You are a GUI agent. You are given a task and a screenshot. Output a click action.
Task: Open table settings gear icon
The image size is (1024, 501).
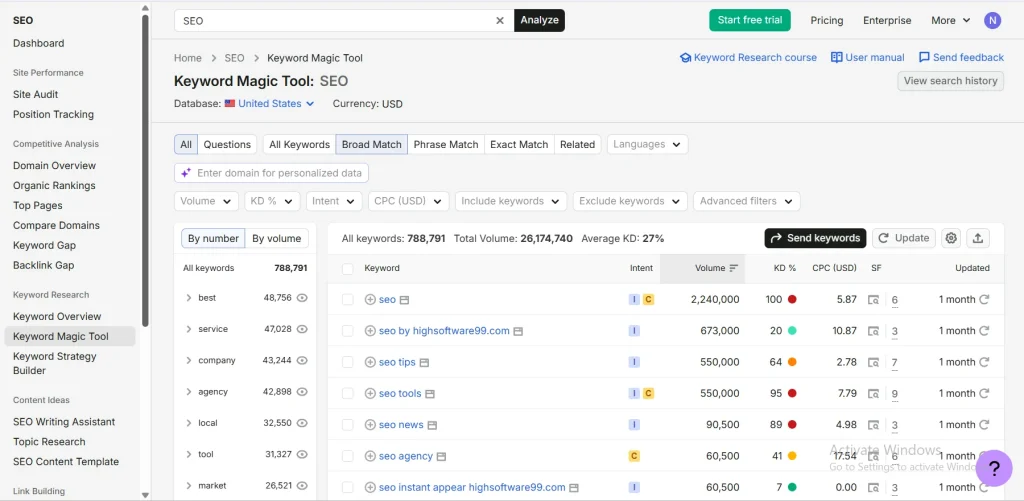pos(951,238)
